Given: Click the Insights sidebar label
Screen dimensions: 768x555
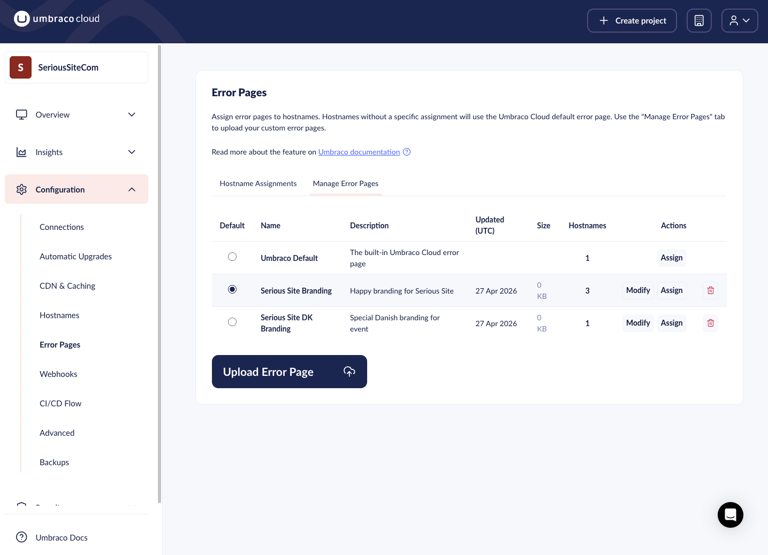Looking at the screenshot, I should point(49,152).
